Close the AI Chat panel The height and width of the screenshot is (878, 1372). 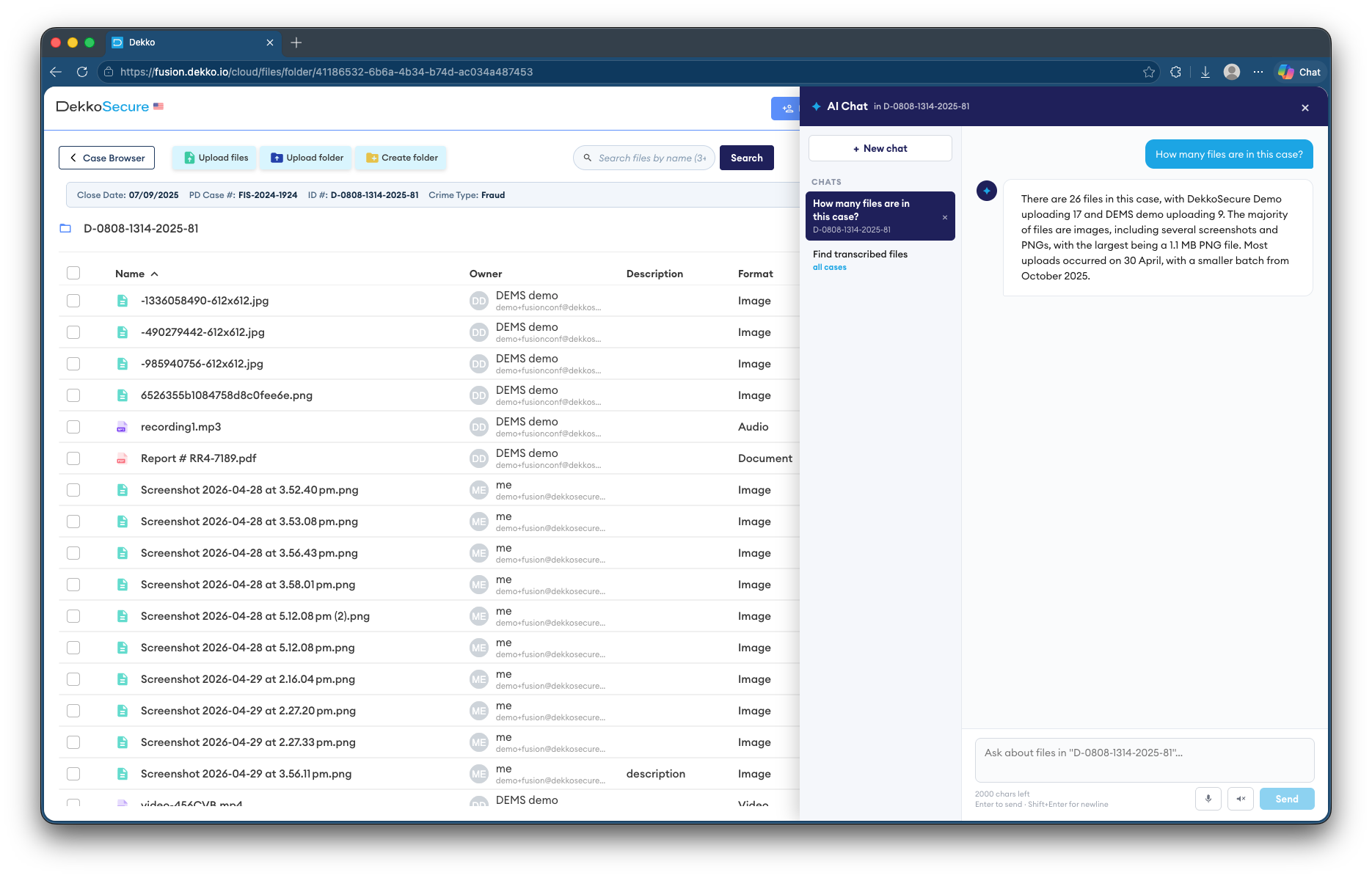click(x=1305, y=108)
